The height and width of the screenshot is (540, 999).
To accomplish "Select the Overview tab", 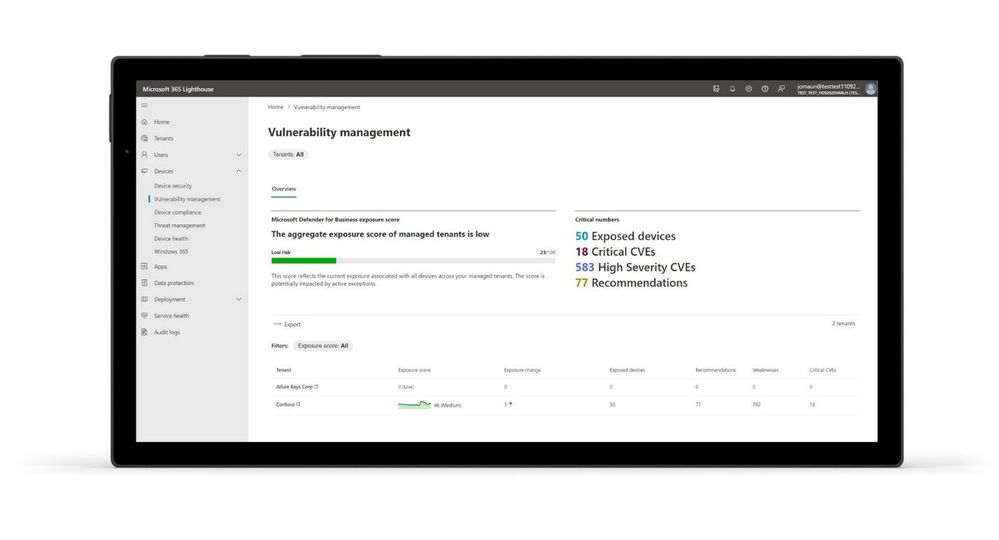I will 284,189.
